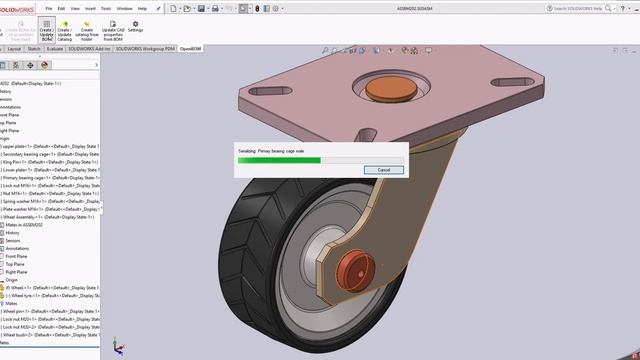Image resolution: width=640 pixels, height=360 pixels.
Task: Click the File Properties icon
Action: click(x=267, y=8)
